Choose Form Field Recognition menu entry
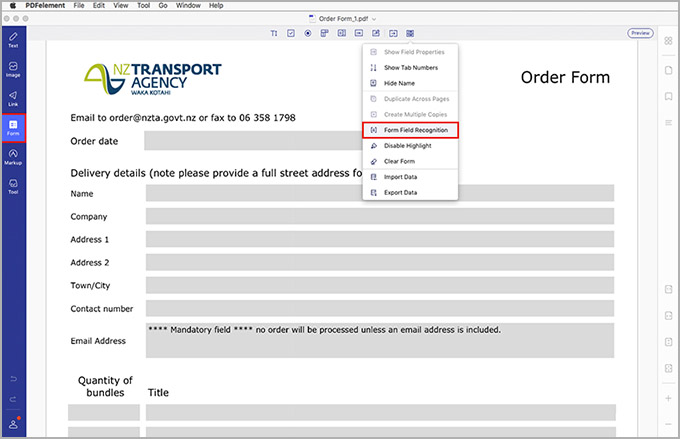The image size is (680, 439). pyautogui.click(x=410, y=130)
